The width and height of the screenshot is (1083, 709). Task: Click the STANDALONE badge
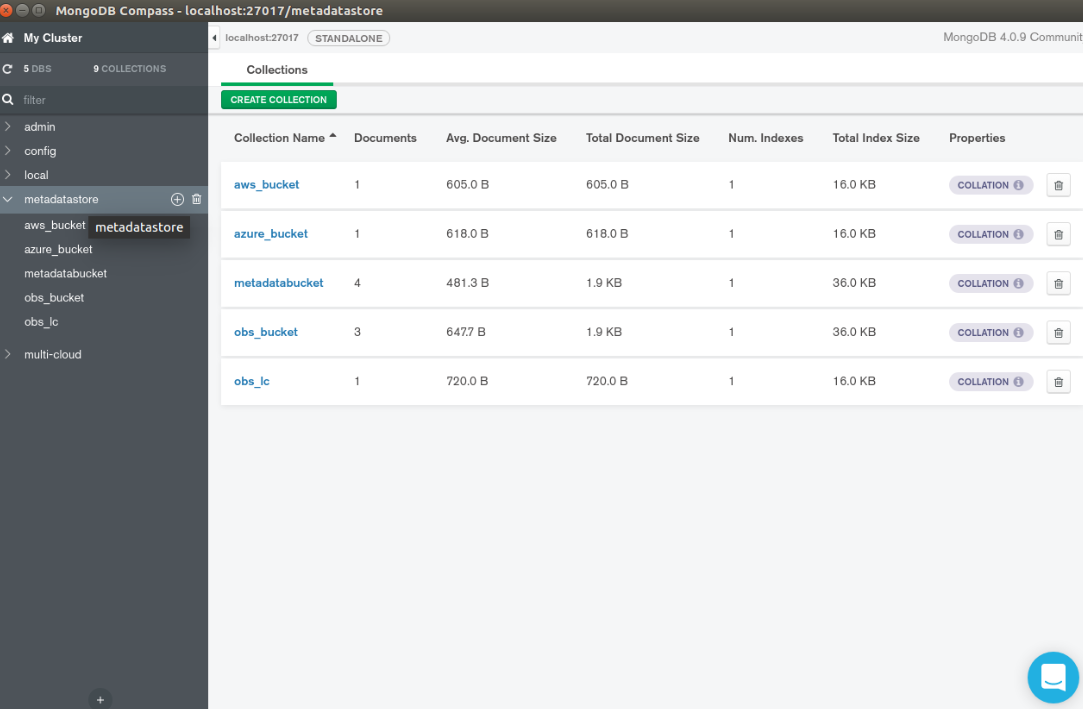[349, 38]
